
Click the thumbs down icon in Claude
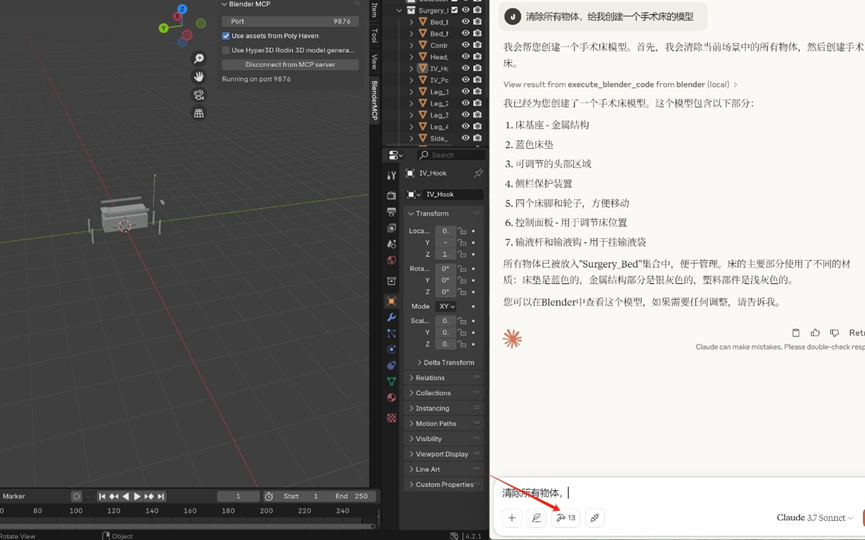tap(834, 333)
